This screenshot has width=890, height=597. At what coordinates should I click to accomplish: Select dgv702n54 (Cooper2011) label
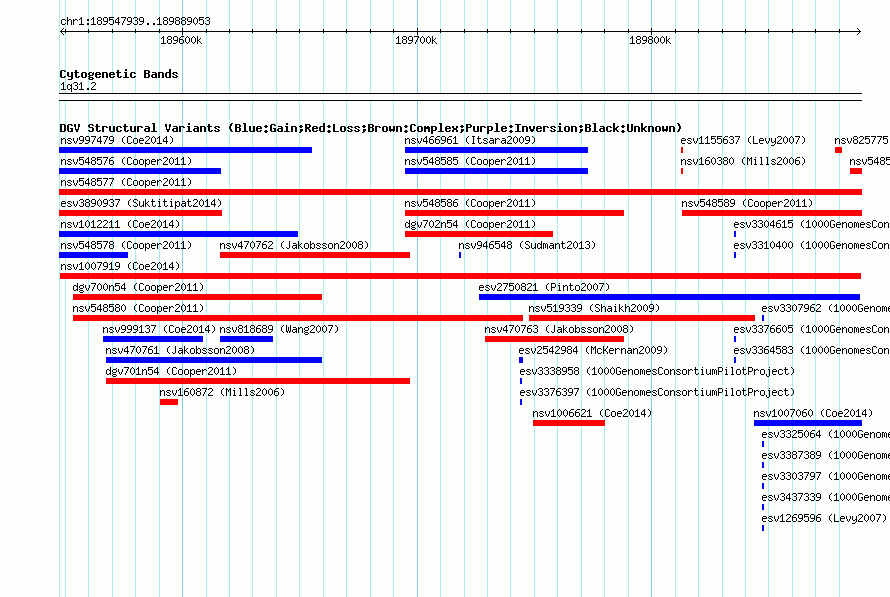coord(470,224)
